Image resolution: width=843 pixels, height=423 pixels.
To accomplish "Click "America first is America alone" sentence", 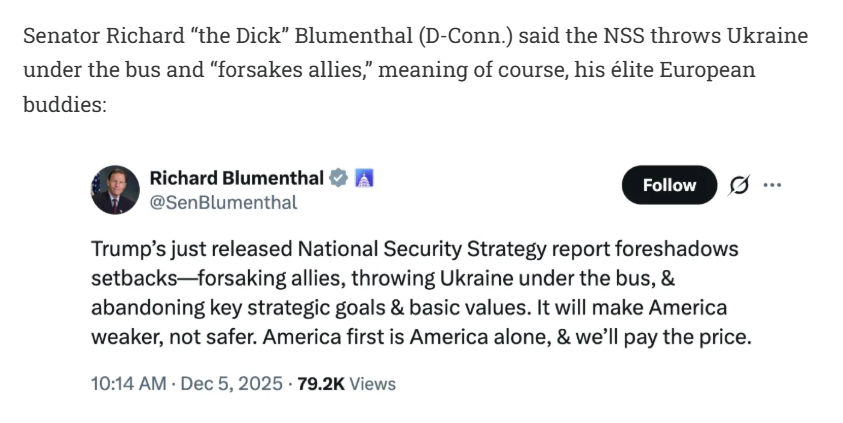I will coord(411,336).
